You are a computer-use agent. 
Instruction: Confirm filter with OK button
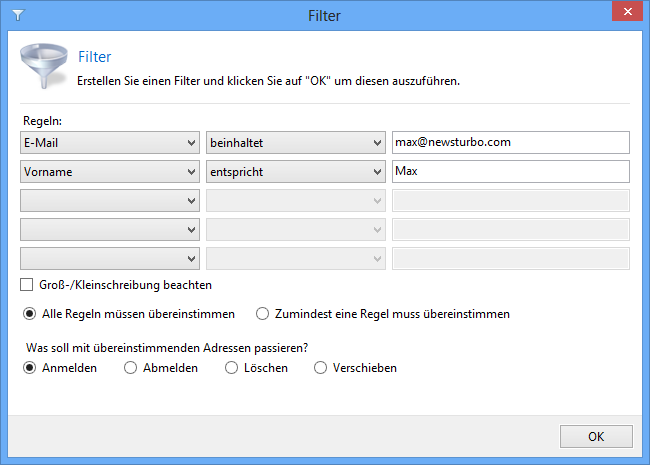(596, 436)
